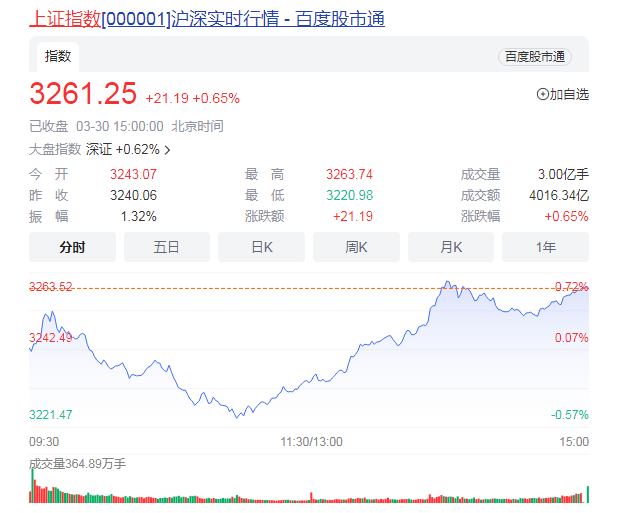
Task: Expand the 深证 +0.62% chevron arrow
Action: [x=167, y=150]
